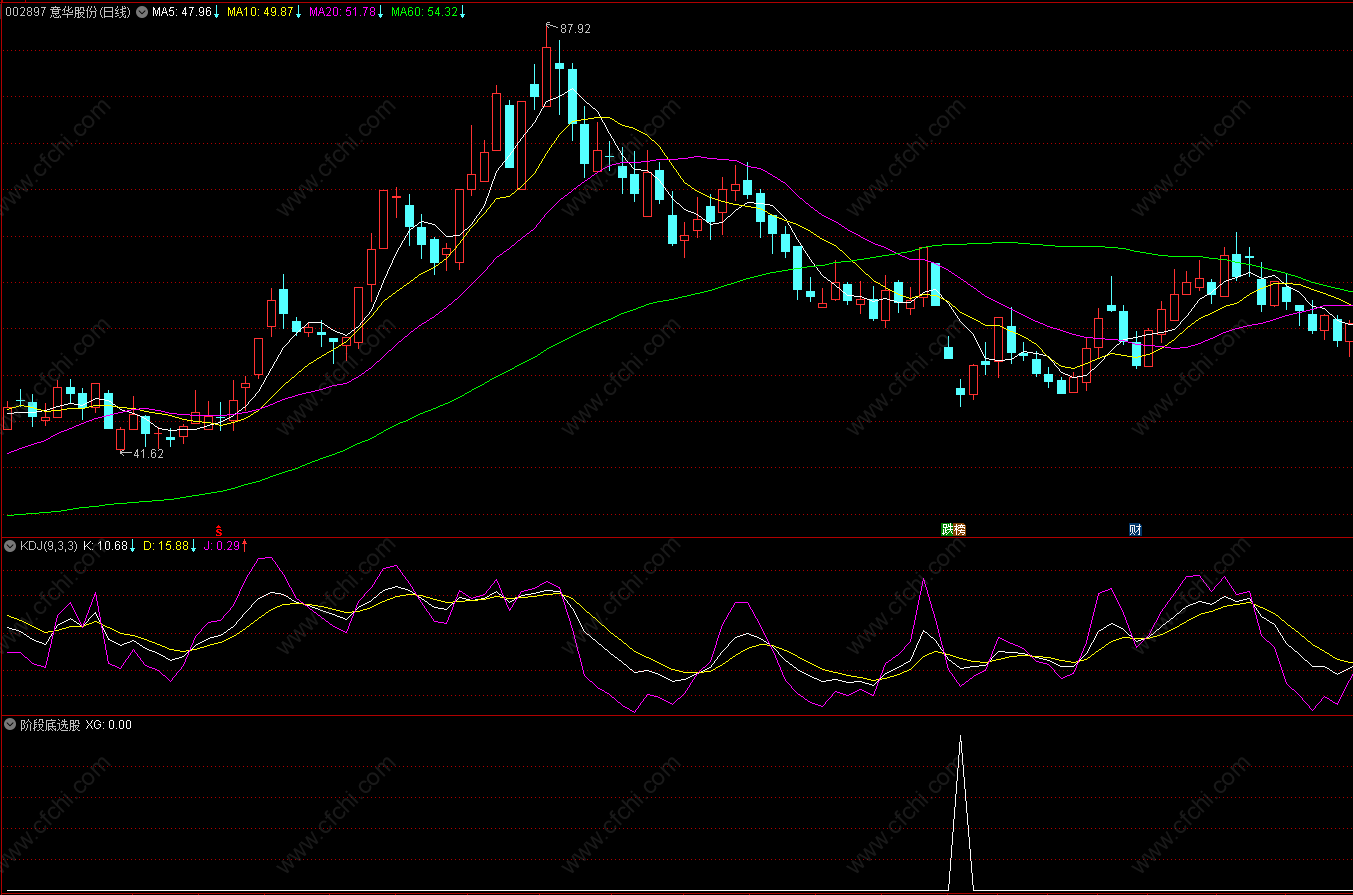Screen dimensions: 1353x895
Task: Open the dropdown next to the 意华股份 title
Action: 141,12
